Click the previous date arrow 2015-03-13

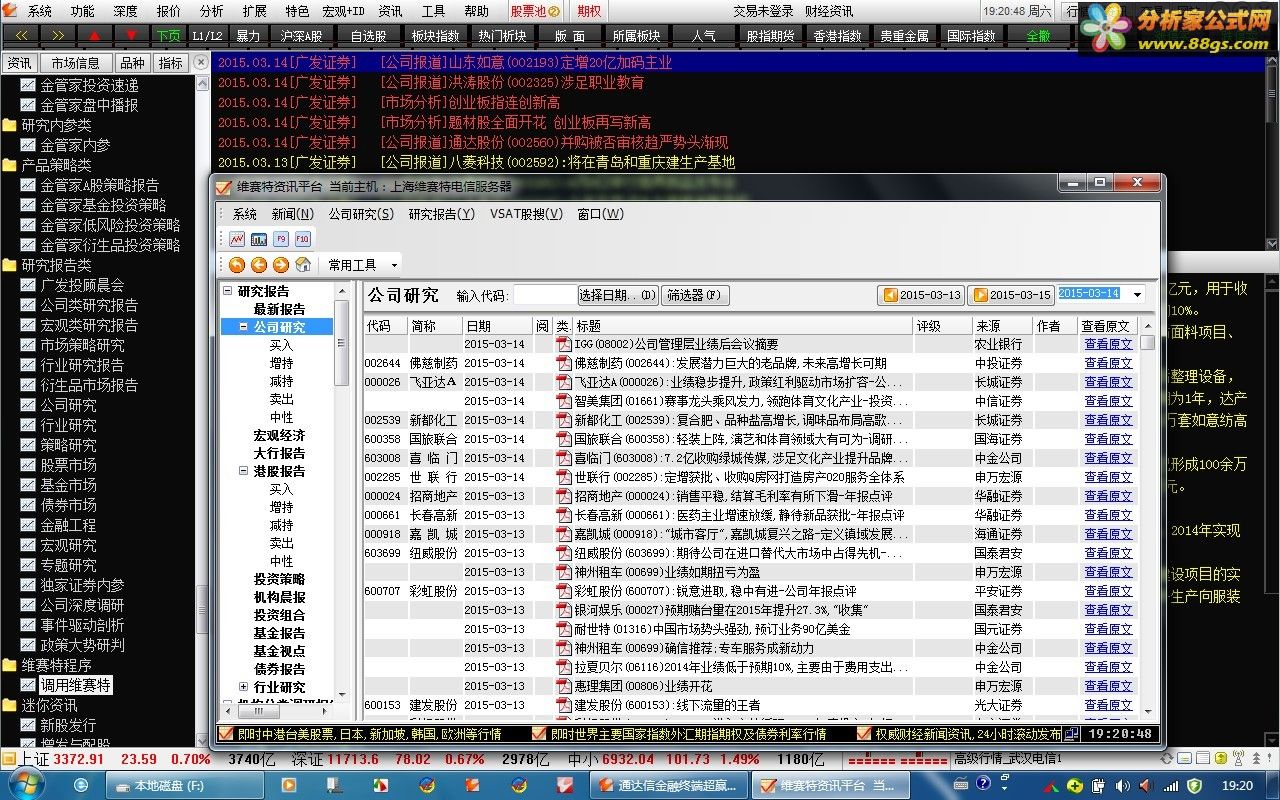click(x=921, y=295)
